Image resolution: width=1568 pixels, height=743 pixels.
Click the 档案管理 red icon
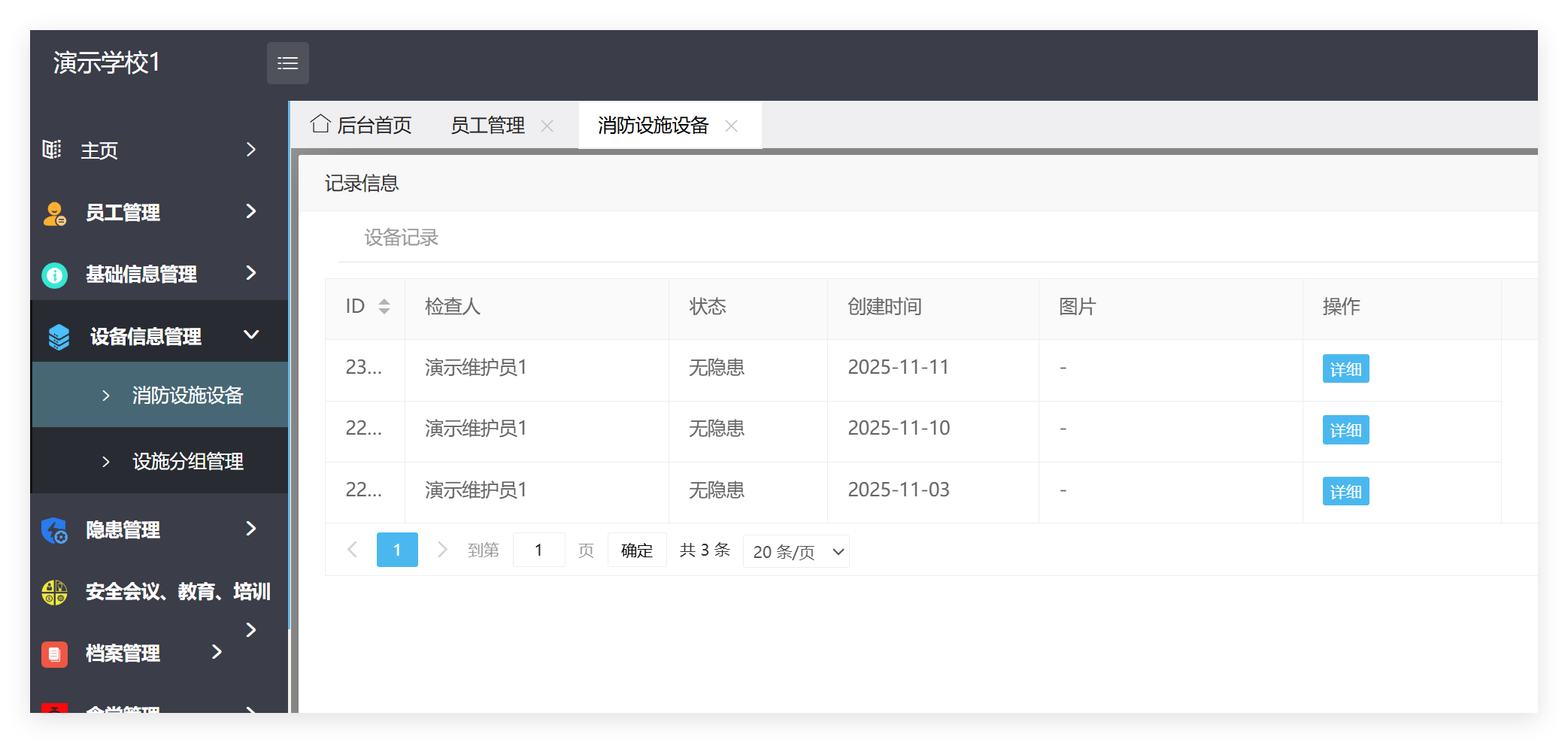coord(55,654)
